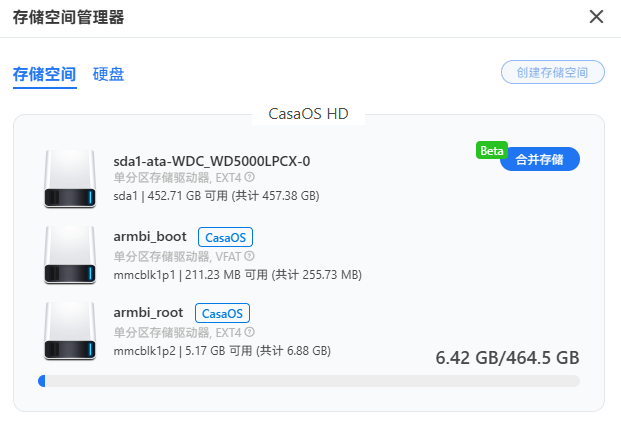Click the help icon next to VFAT
Image resolution: width=621 pixels, height=421 pixels.
pos(249,256)
